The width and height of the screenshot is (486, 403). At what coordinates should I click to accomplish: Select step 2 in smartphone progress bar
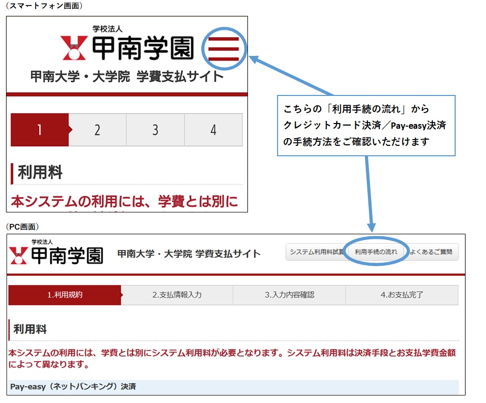point(98,130)
